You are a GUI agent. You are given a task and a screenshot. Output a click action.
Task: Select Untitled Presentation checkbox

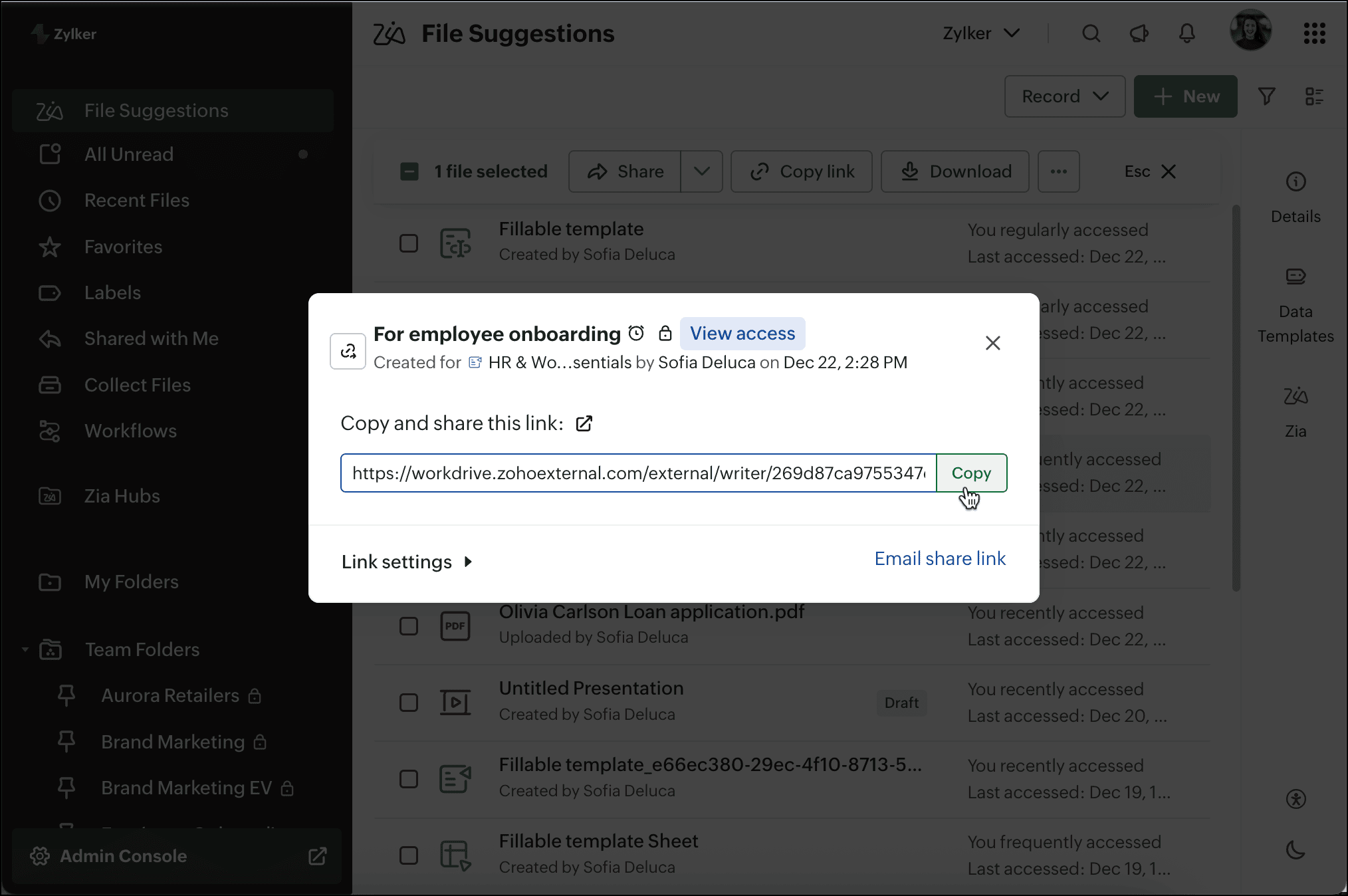coord(409,703)
